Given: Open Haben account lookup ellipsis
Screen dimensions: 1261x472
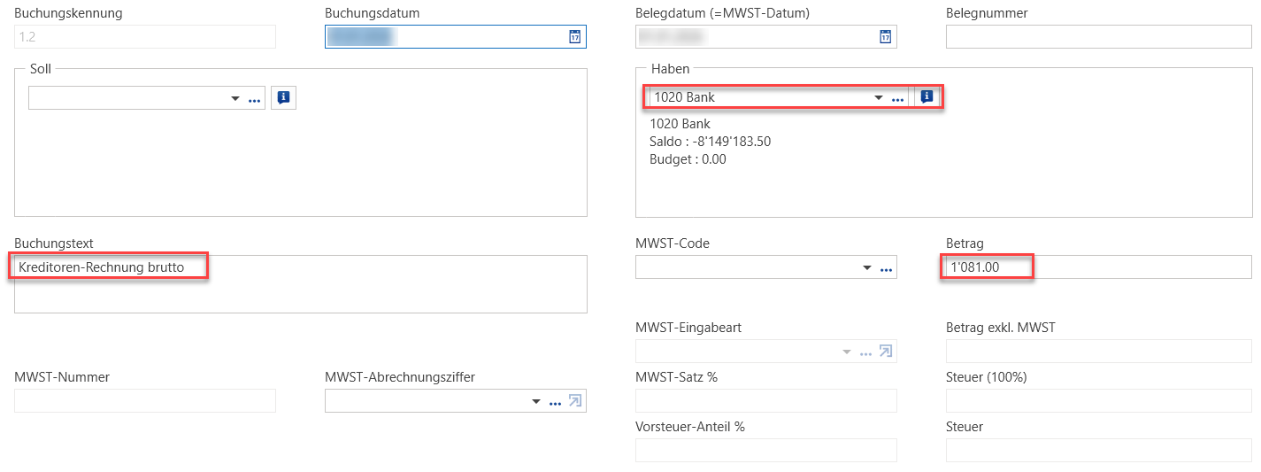Looking at the screenshot, I should click(897, 98).
